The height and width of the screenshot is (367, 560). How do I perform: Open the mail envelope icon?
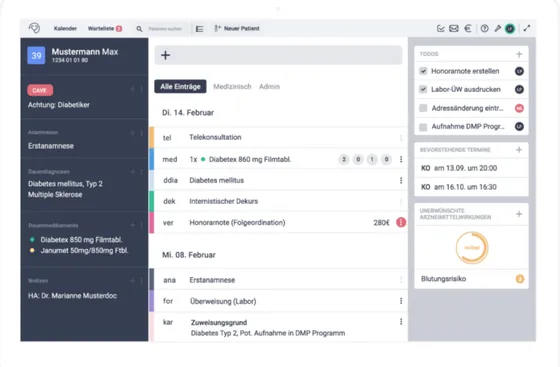coord(454,29)
